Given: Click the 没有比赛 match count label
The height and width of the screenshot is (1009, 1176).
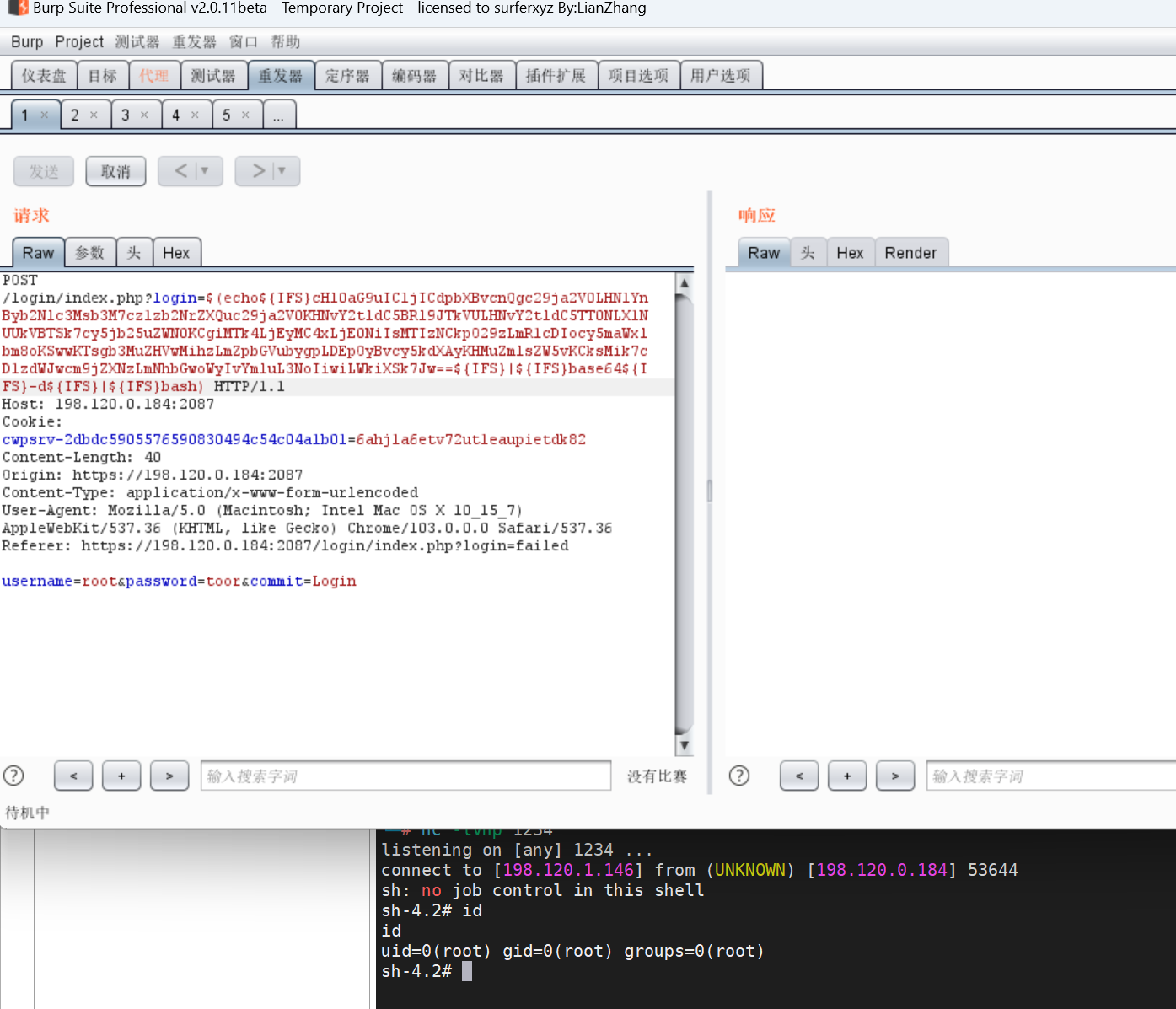Looking at the screenshot, I should [657, 776].
